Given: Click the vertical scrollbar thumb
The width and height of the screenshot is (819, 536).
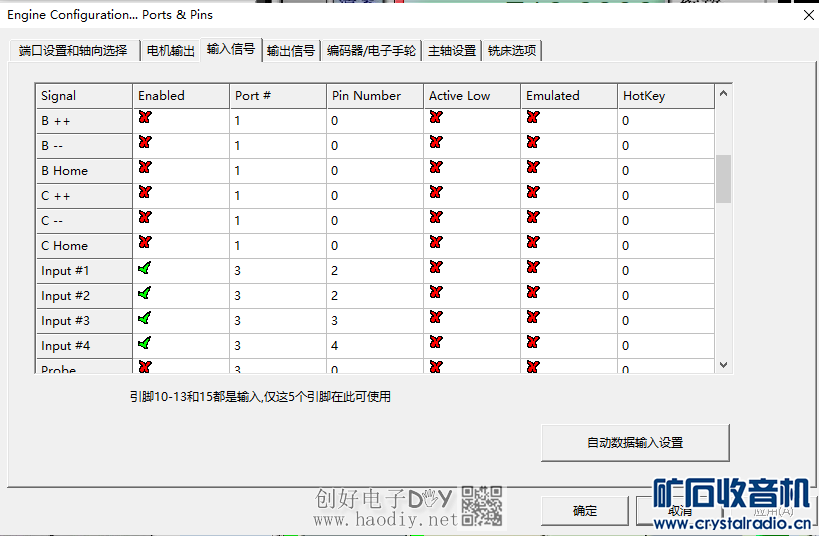Looking at the screenshot, I should point(723,179).
